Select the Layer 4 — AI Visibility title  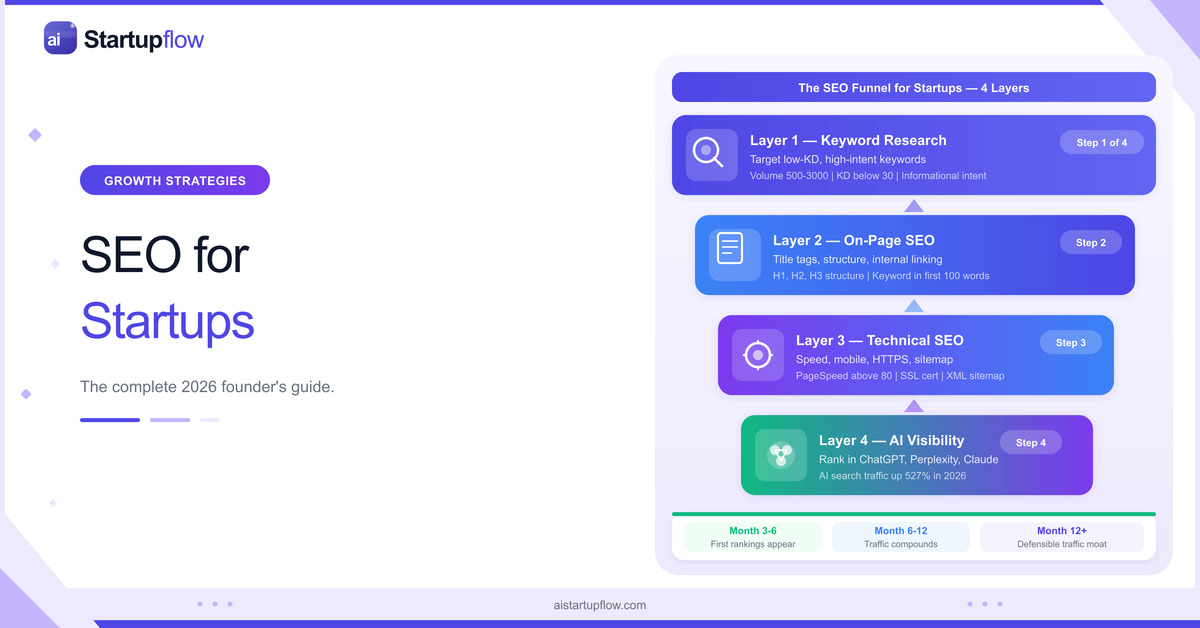click(892, 440)
